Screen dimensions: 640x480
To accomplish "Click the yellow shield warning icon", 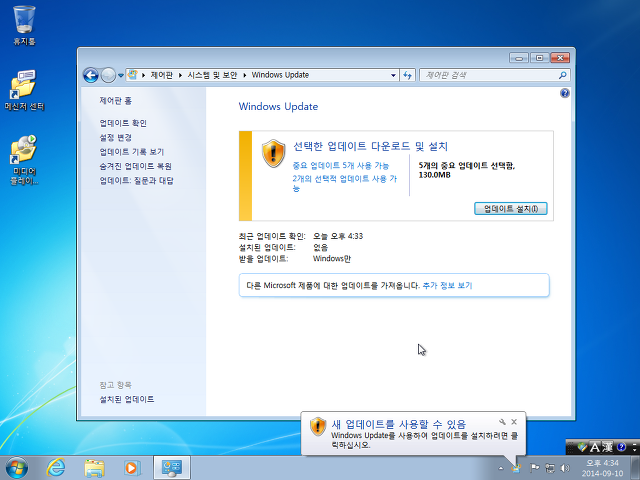I will pyautogui.click(x=273, y=153).
